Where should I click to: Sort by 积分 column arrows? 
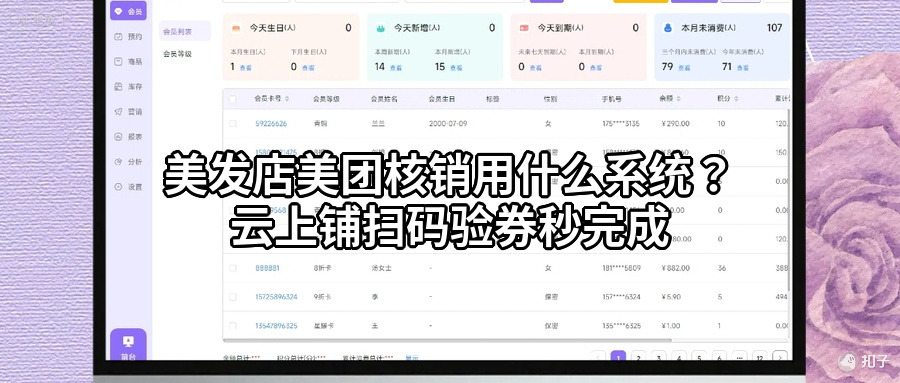[736, 99]
